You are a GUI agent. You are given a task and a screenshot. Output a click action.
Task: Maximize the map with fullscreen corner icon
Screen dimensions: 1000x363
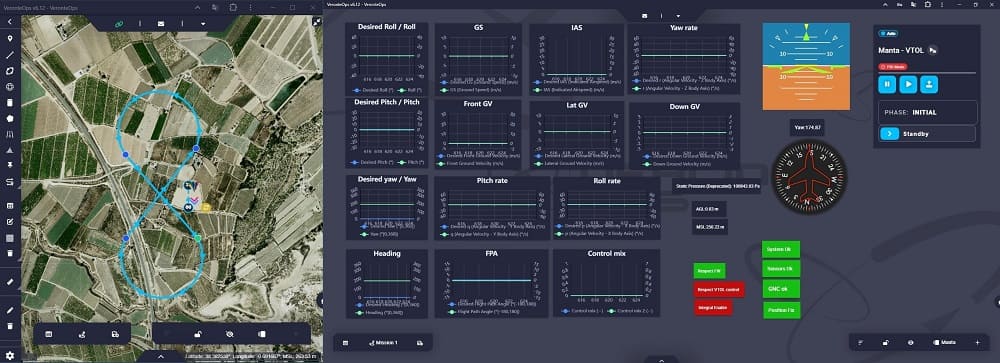pyautogui.click(x=316, y=21)
